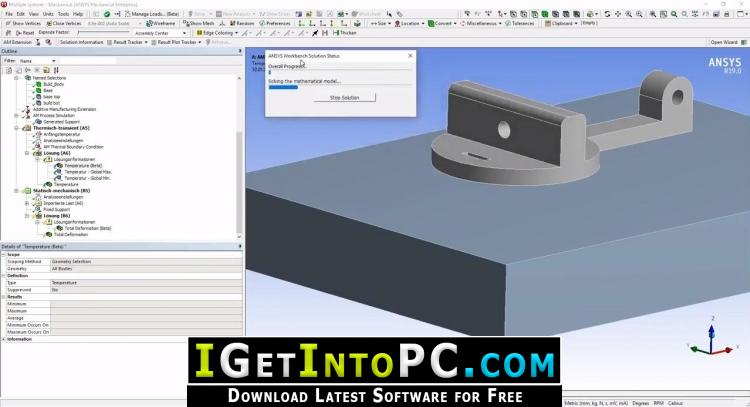
Task: Click the folder icon in the Outline toolbar
Action: [46, 70]
